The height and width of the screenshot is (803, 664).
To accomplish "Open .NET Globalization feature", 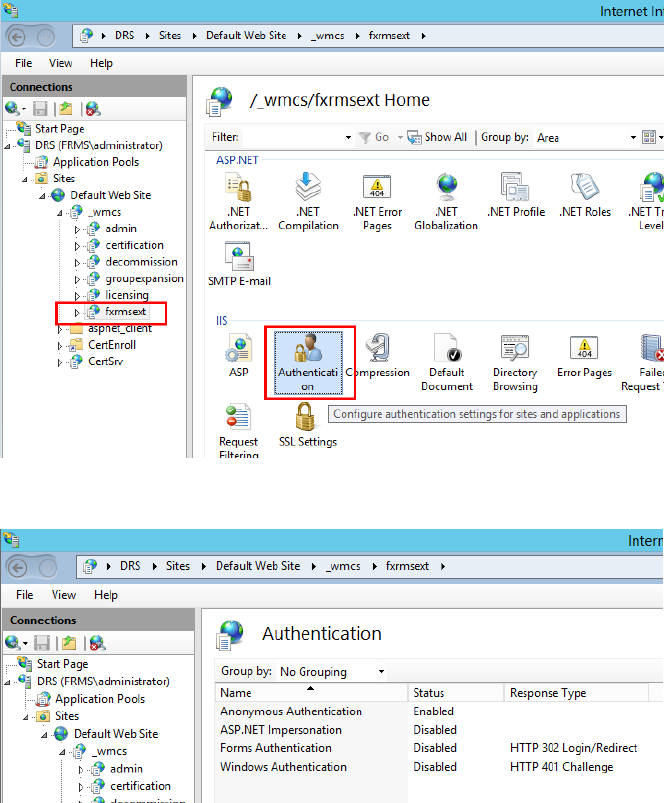I will (446, 202).
